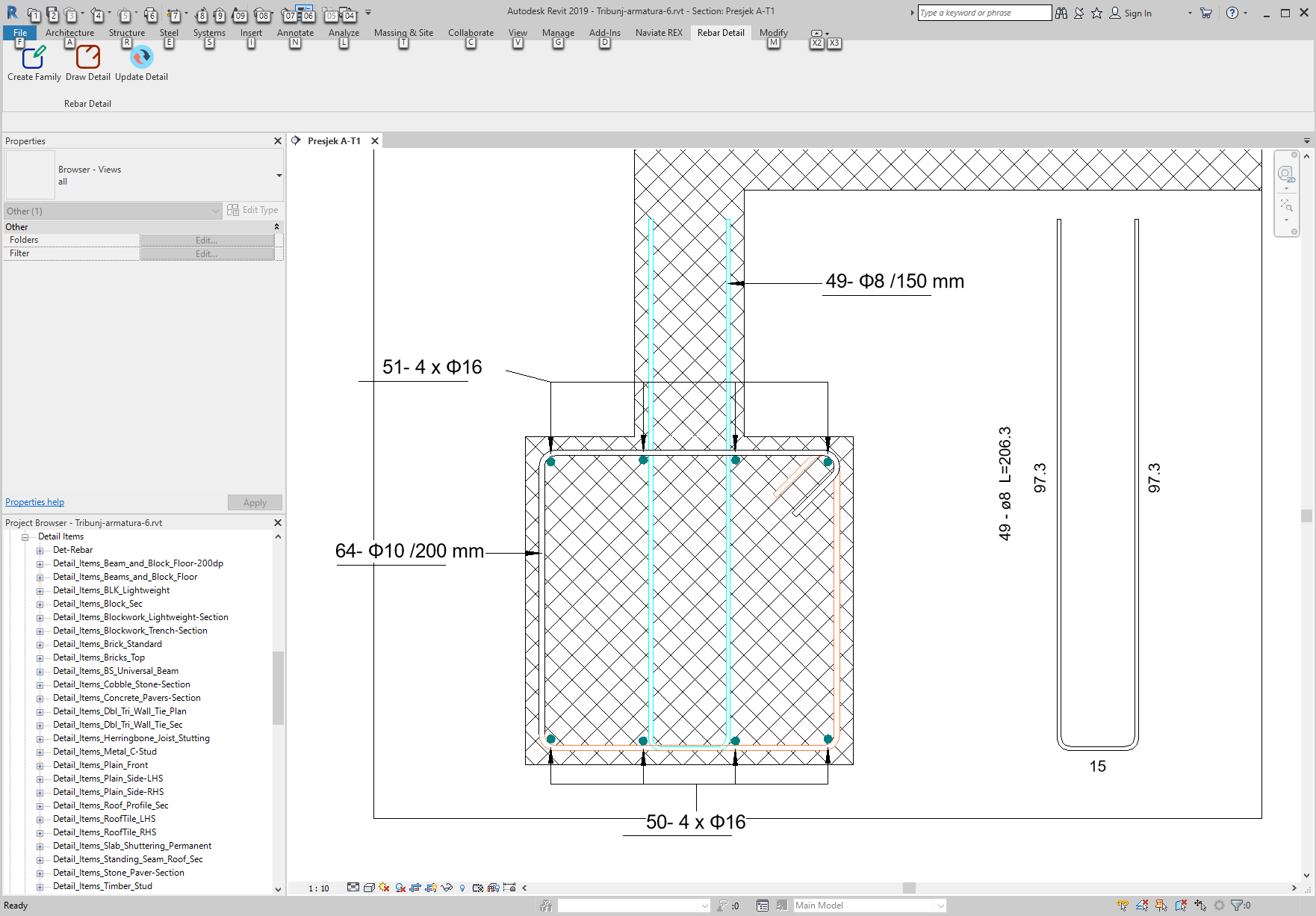
Task: Toggle shadows off icon in view control bar
Action: point(399,888)
